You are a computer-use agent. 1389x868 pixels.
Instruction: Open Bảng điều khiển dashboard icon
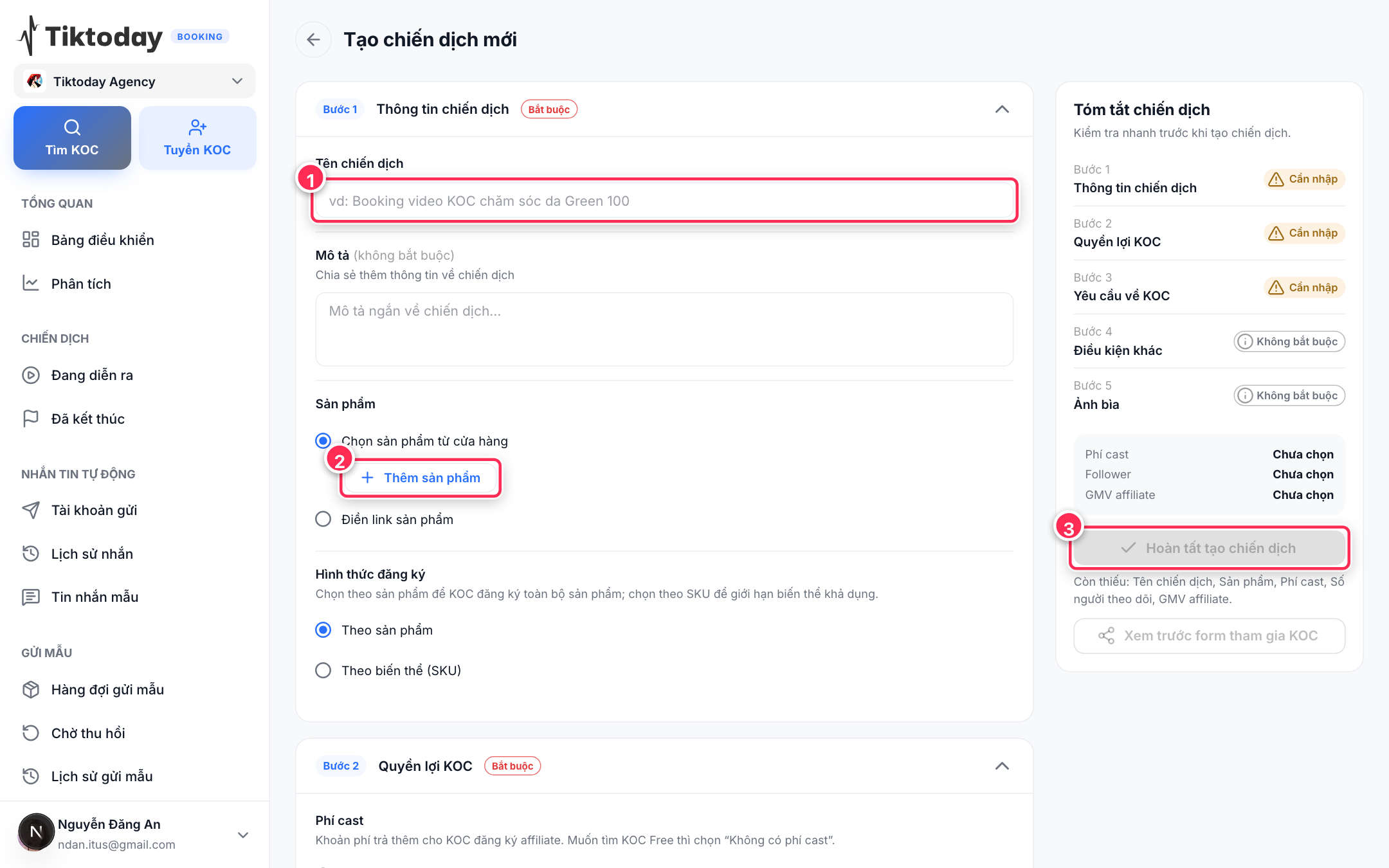(31, 240)
